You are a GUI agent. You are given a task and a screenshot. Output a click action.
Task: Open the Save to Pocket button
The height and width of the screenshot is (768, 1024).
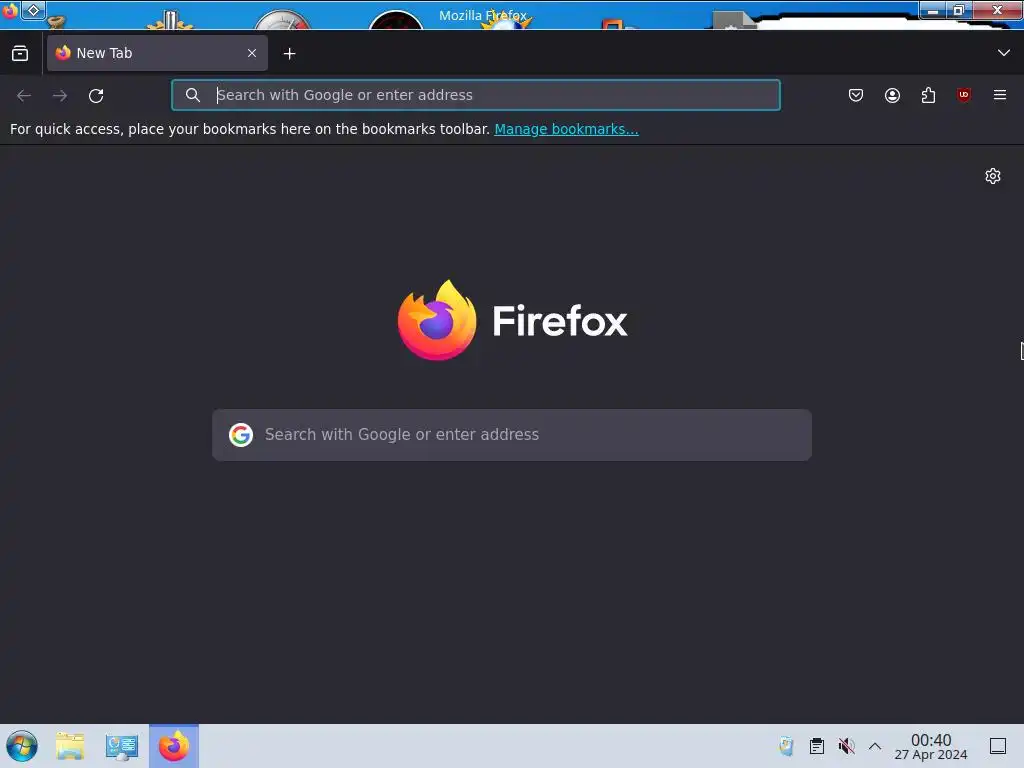pyautogui.click(x=856, y=95)
